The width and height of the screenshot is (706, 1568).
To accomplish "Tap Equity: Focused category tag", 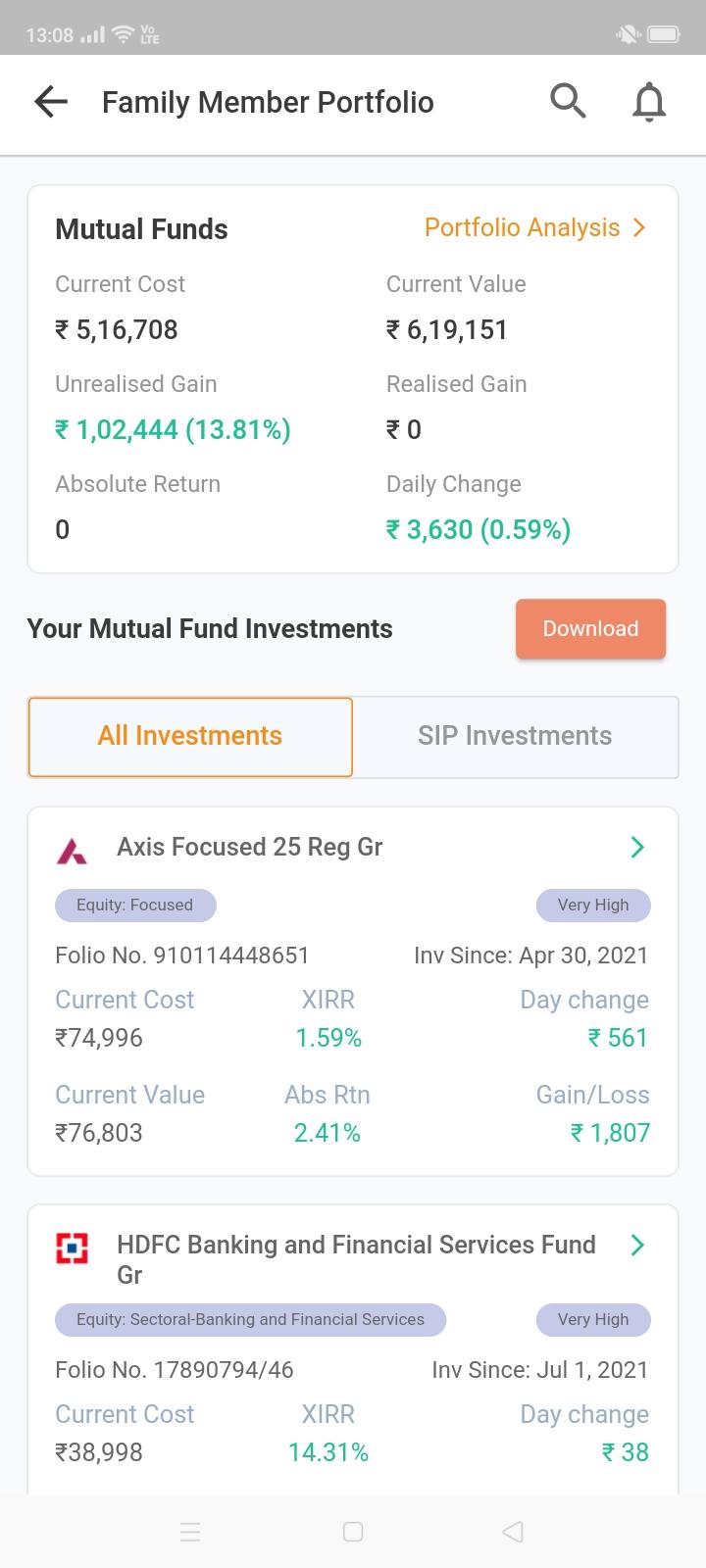I will 135,905.
